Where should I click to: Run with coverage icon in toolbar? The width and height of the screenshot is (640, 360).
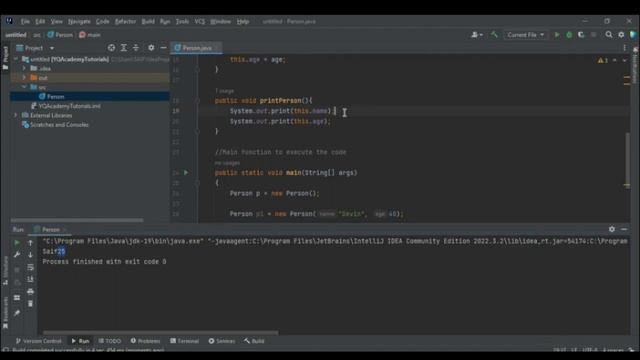tap(581, 35)
